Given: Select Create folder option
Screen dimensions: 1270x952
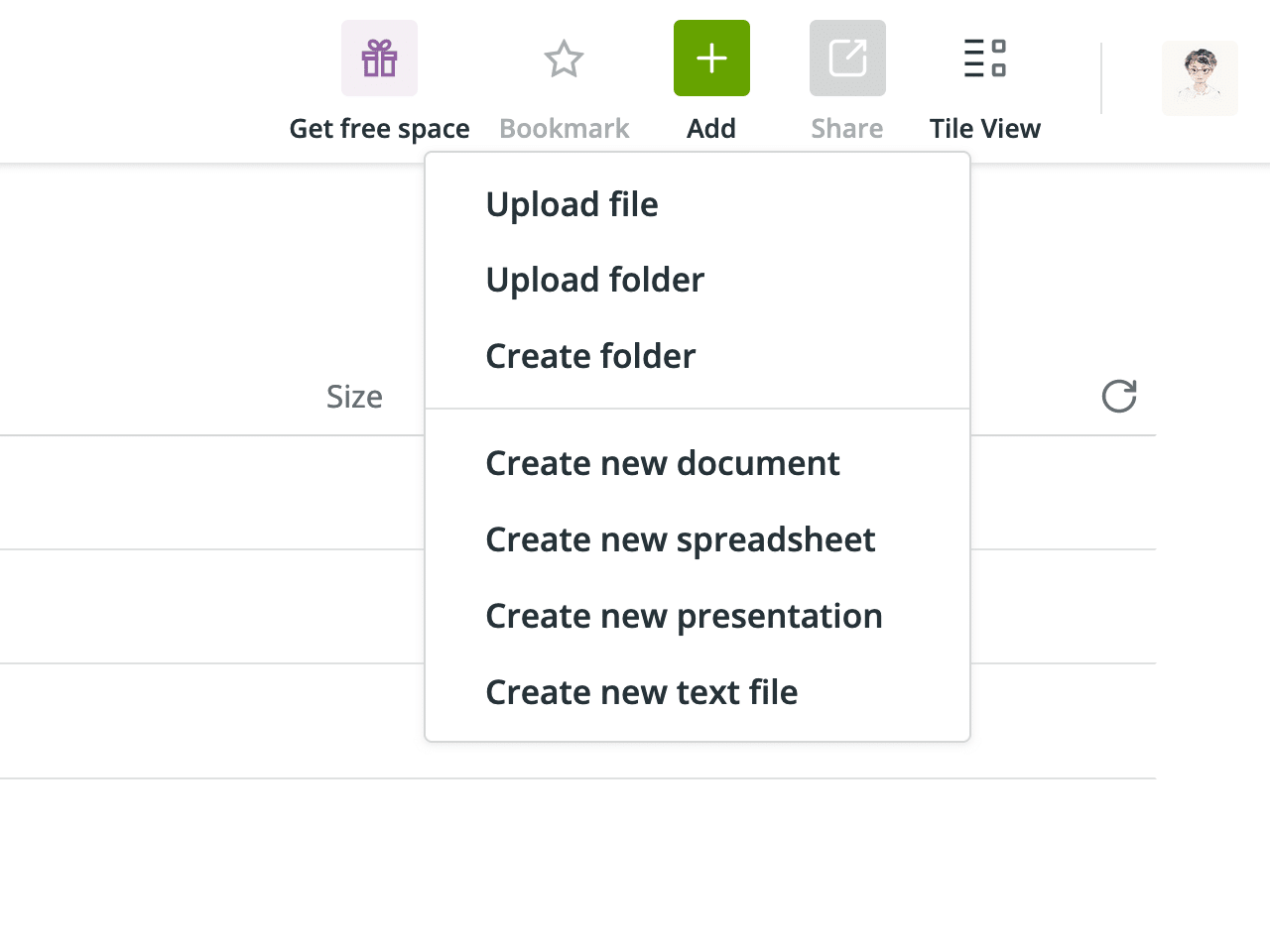Looking at the screenshot, I should pos(590,356).
